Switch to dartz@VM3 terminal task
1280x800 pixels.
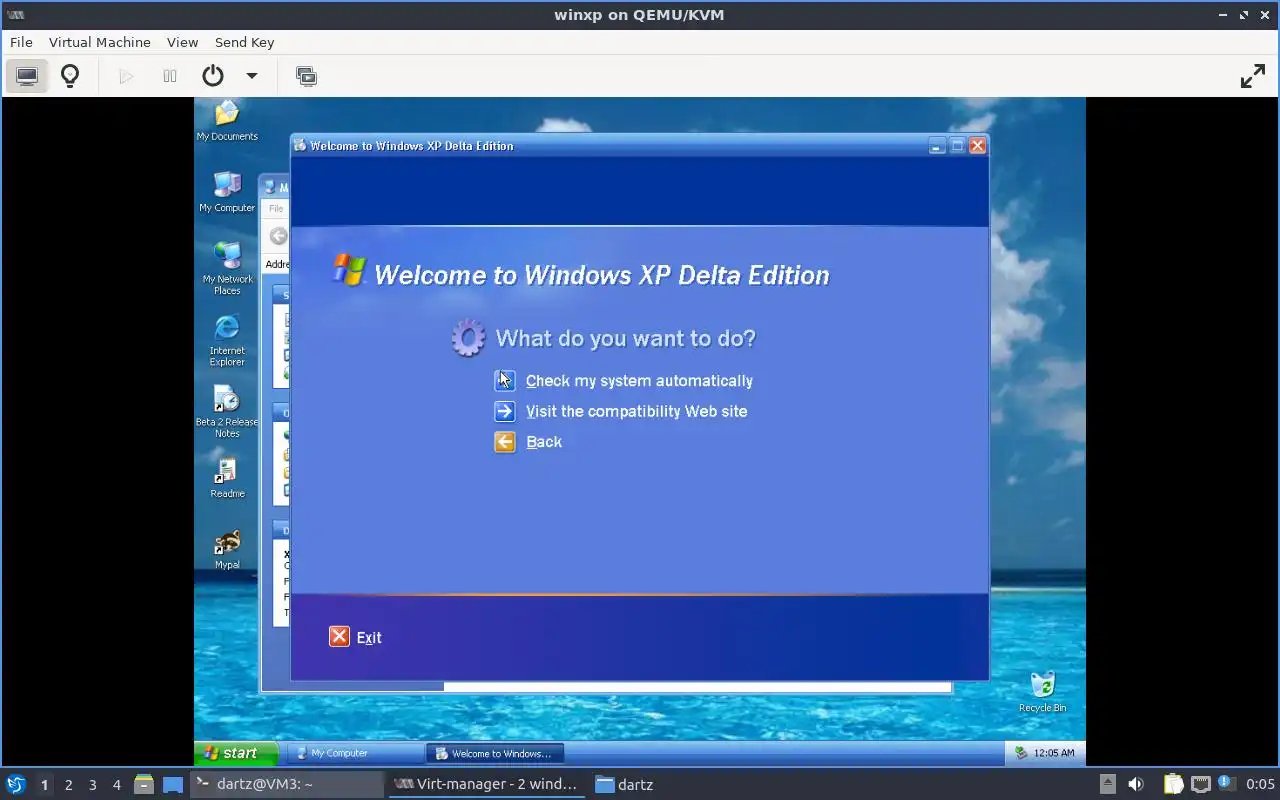(x=286, y=784)
